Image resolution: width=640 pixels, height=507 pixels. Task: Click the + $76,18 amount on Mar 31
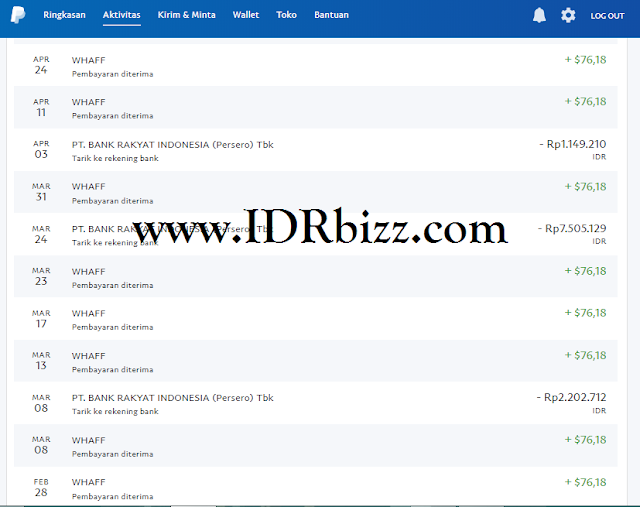pyautogui.click(x=585, y=187)
